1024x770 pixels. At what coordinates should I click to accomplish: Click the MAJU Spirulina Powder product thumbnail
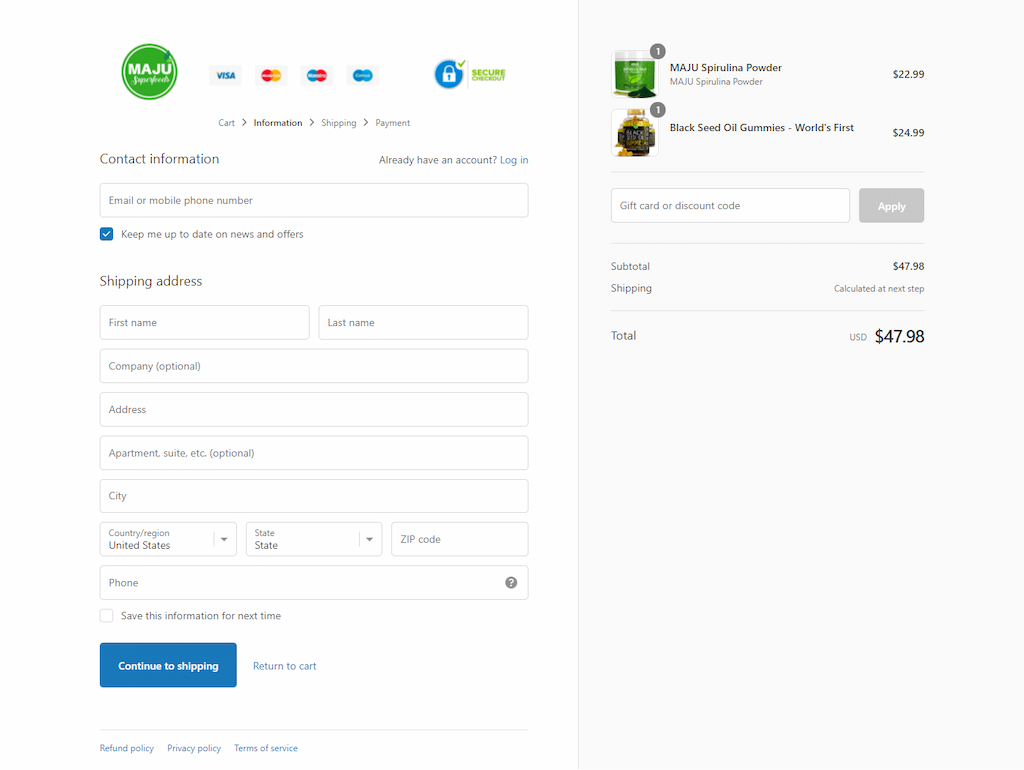click(634, 74)
